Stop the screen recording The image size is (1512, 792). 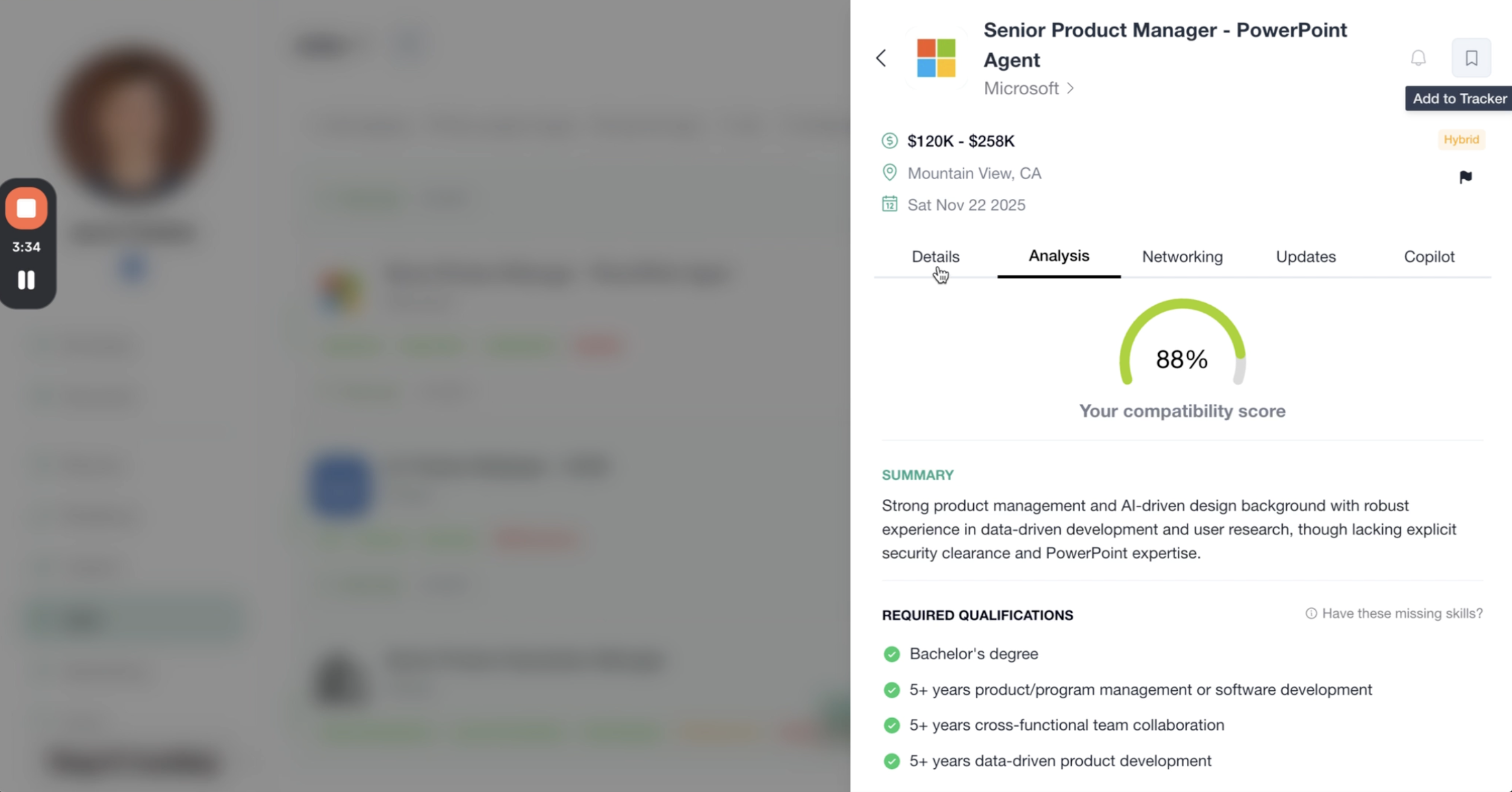[26, 208]
